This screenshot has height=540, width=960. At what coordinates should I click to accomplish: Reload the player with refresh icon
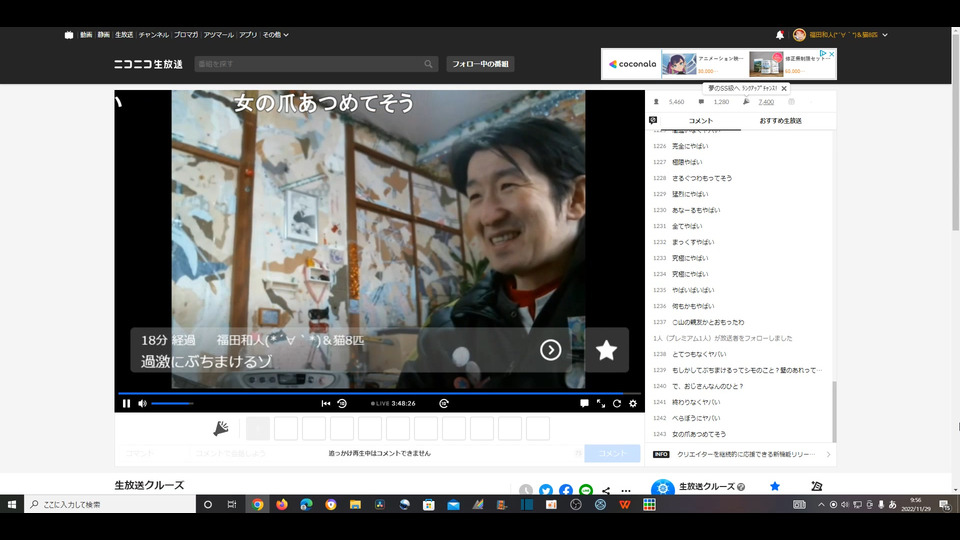coord(617,403)
